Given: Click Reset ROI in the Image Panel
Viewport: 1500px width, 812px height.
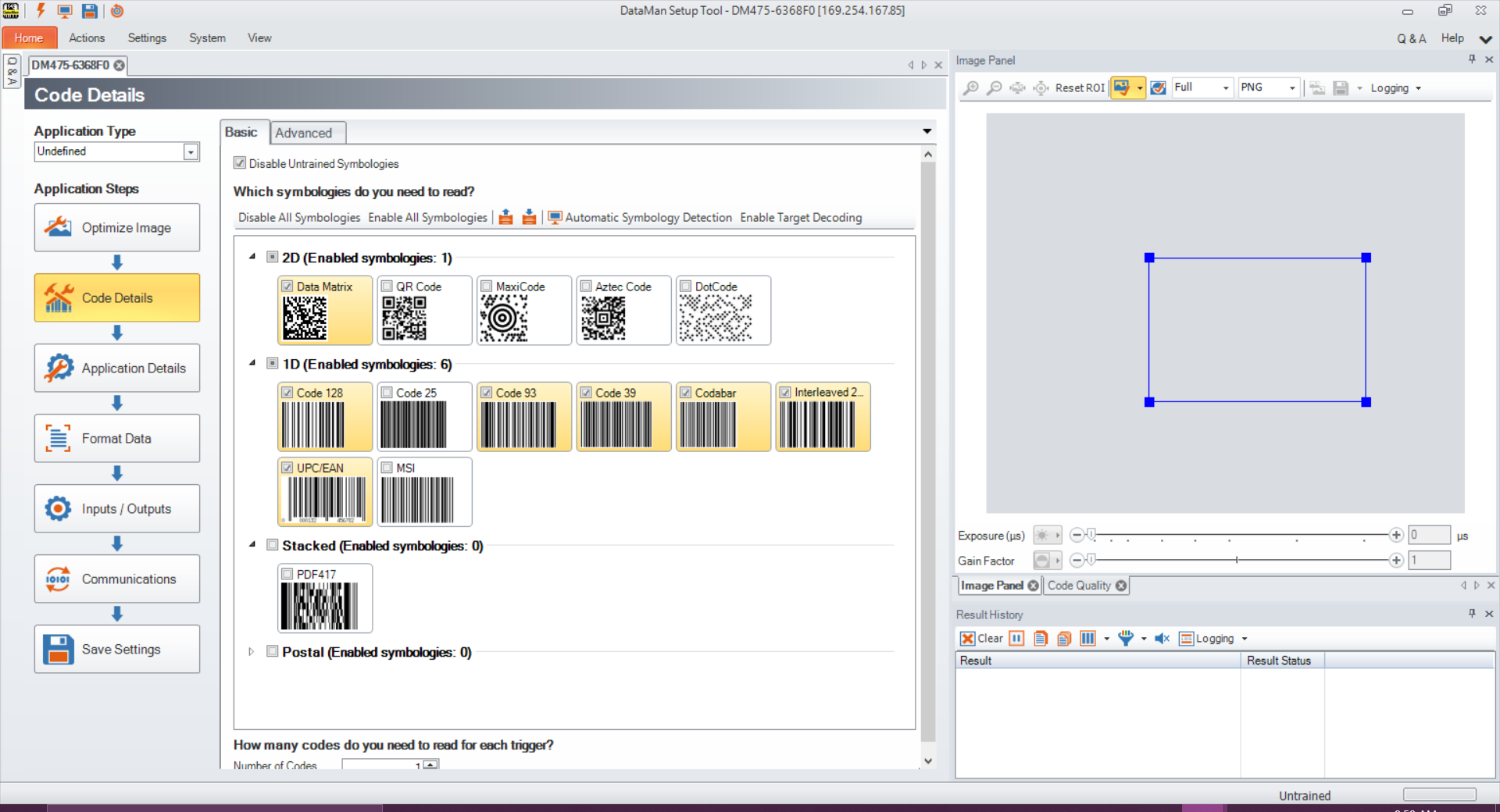Looking at the screenshot, I should pos(1079,88).
